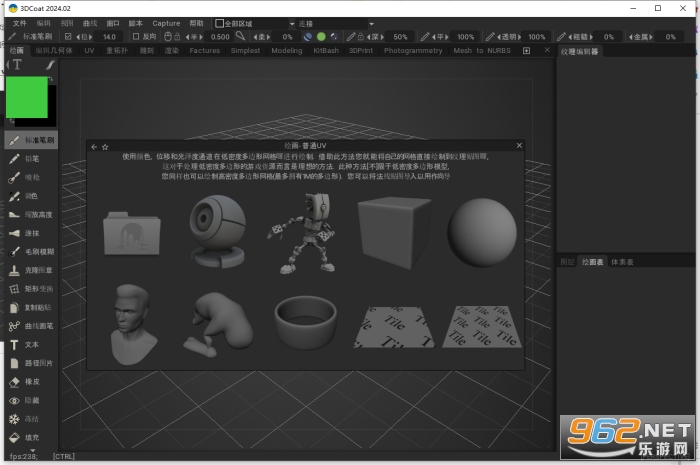This screenshot has width=700, height=465.
Task: Toggle the checkbox before the 14.0 value
Action: pyautogui.click(x=68, y=37)
